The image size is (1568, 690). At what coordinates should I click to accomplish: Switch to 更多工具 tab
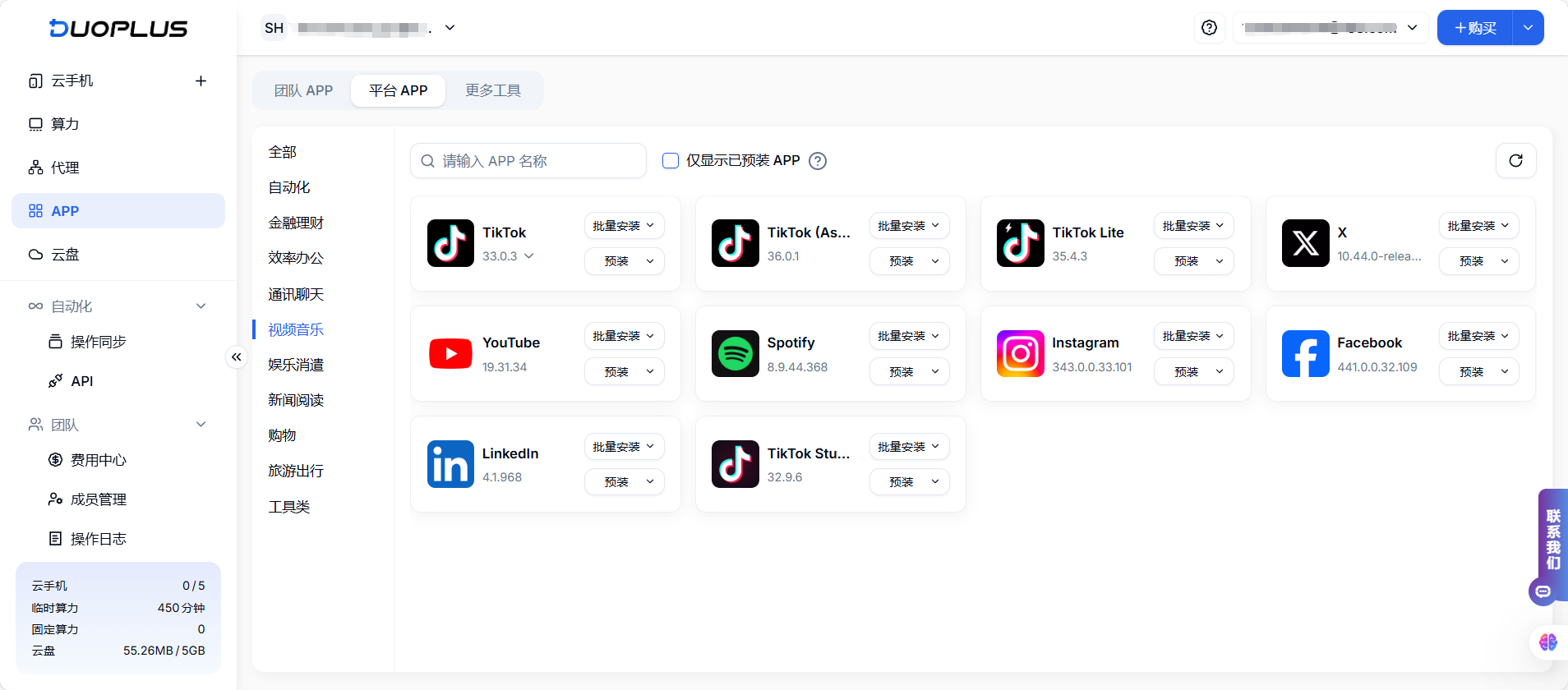click(493, 90)
